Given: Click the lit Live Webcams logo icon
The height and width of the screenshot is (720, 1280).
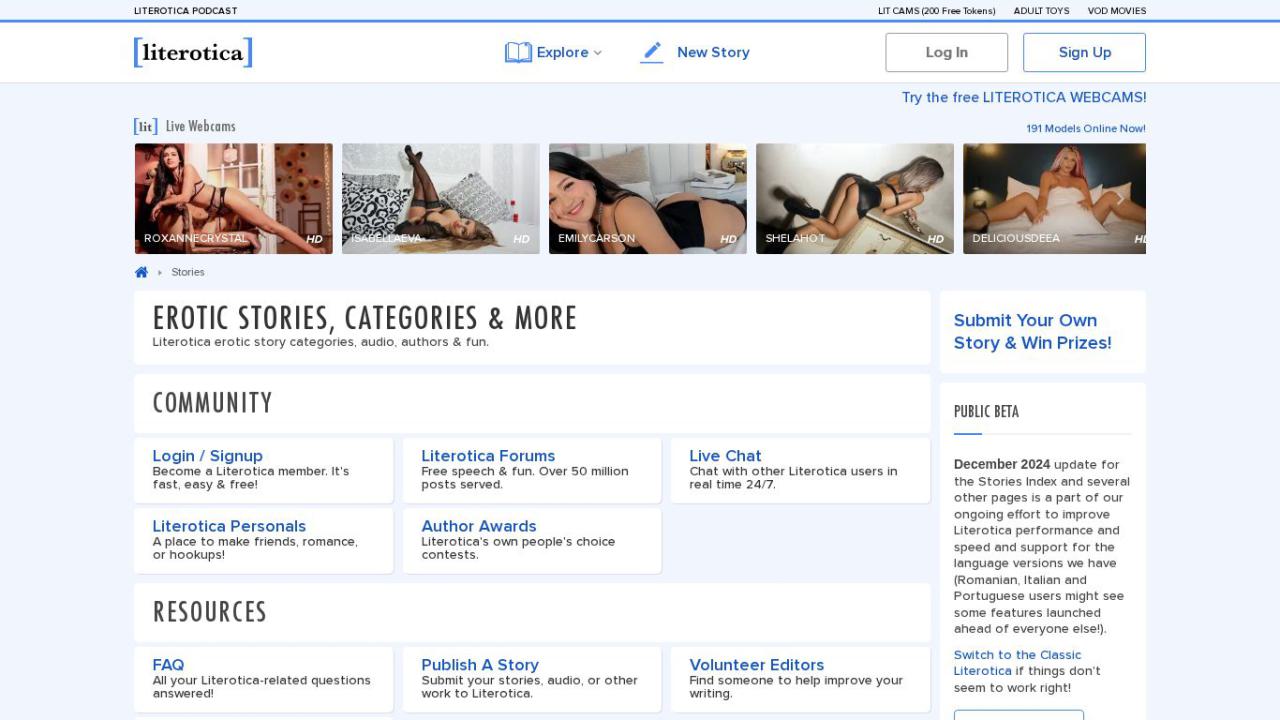Looking at the screenshot, I should pos(146,126).
